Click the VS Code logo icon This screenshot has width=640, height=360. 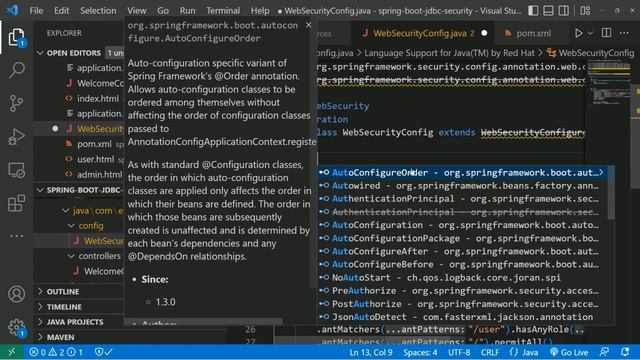pos(13,10)
